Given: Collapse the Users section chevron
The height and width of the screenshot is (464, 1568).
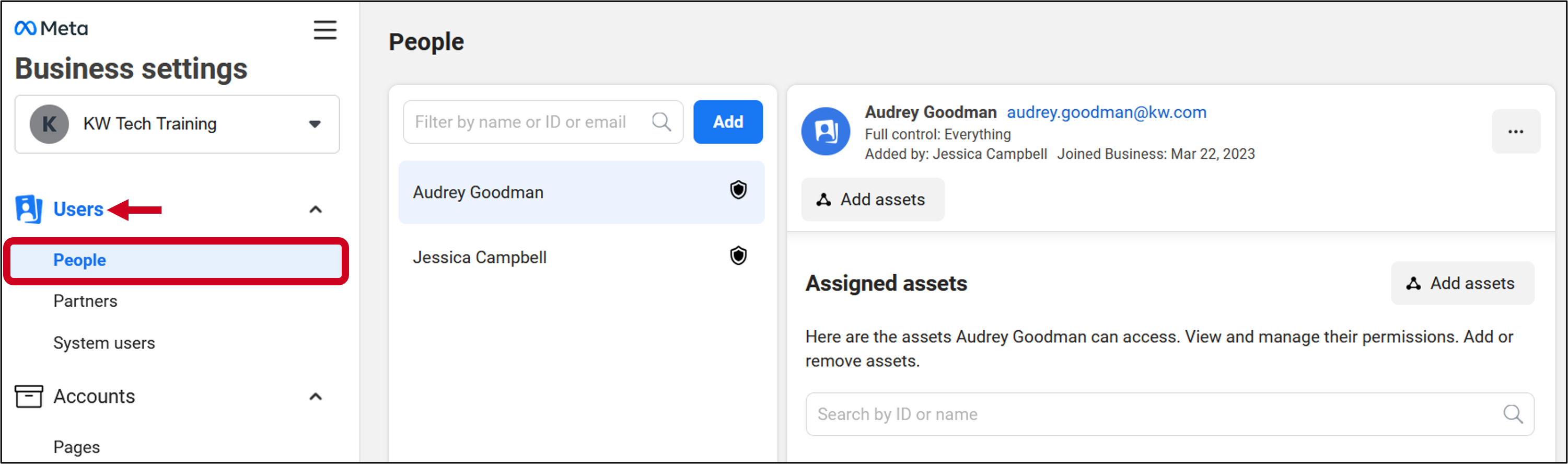Looking at the screenshot, I should 315,210.
